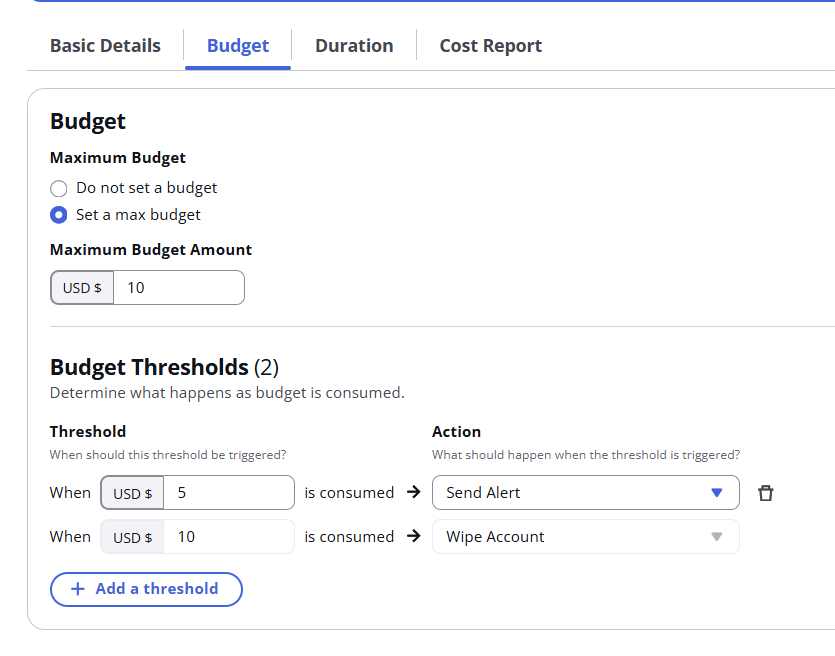Viewport: 835px width, 656px height.
Task: Click the first threshold amount field showing 5
Action: (228, 493)
